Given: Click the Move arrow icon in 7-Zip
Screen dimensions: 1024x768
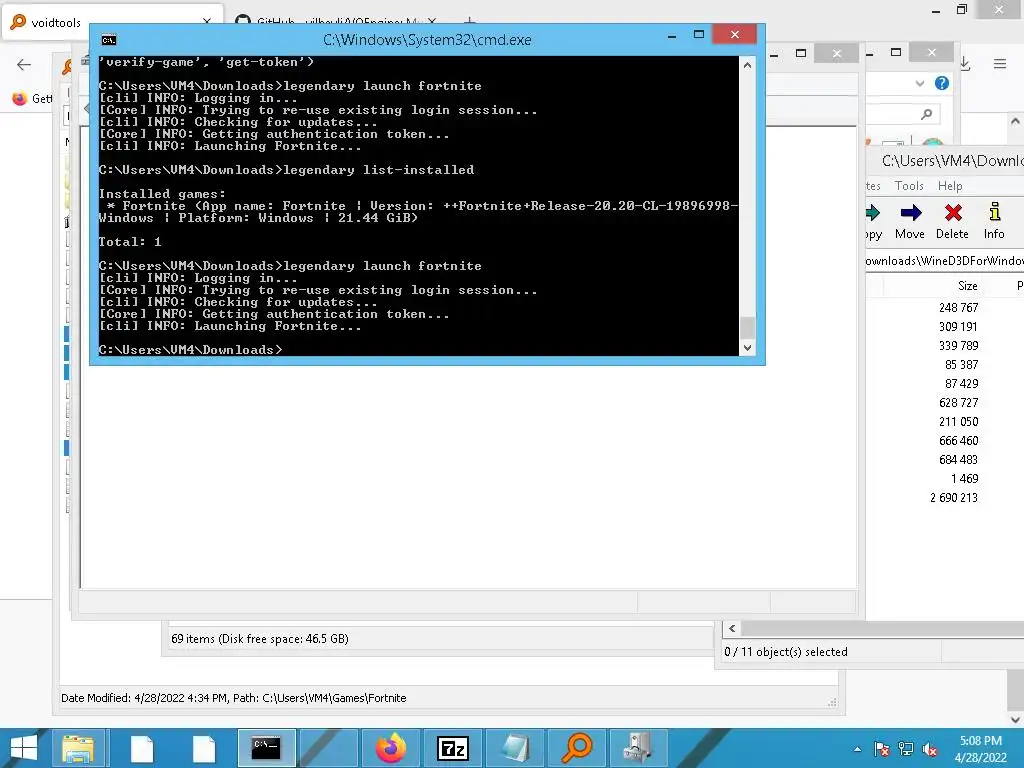Looking at the screenshot, I should click(910, 213).
